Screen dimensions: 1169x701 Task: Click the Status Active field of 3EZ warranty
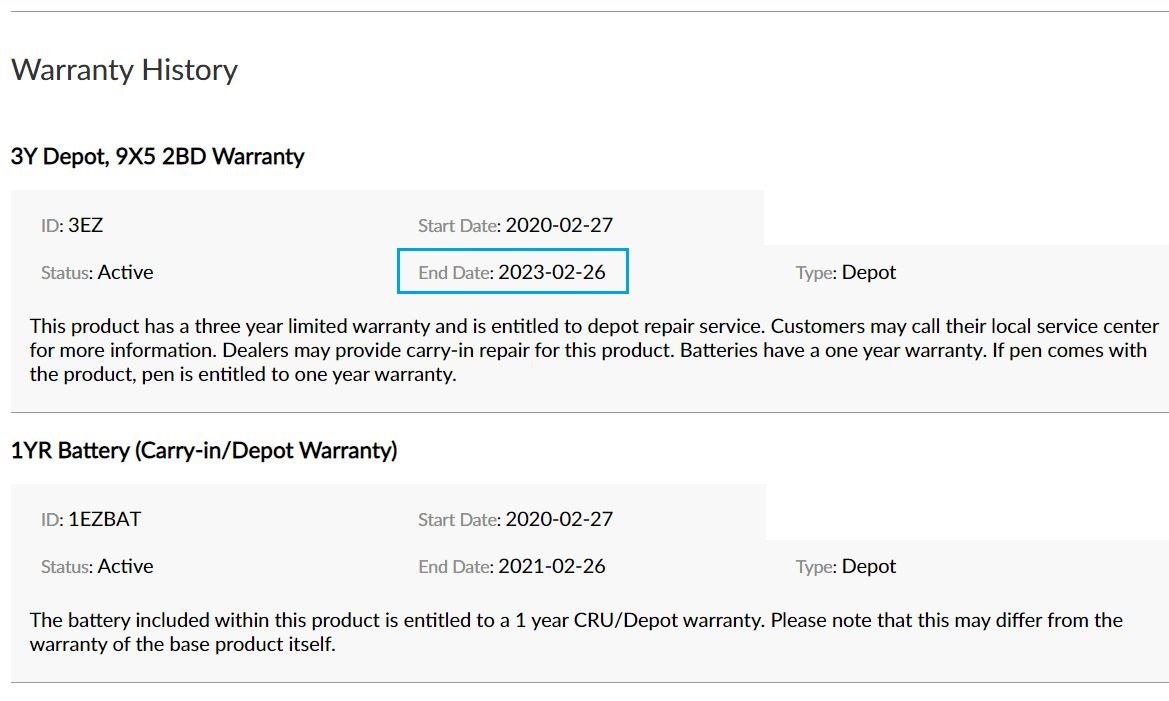click(97, 272)
